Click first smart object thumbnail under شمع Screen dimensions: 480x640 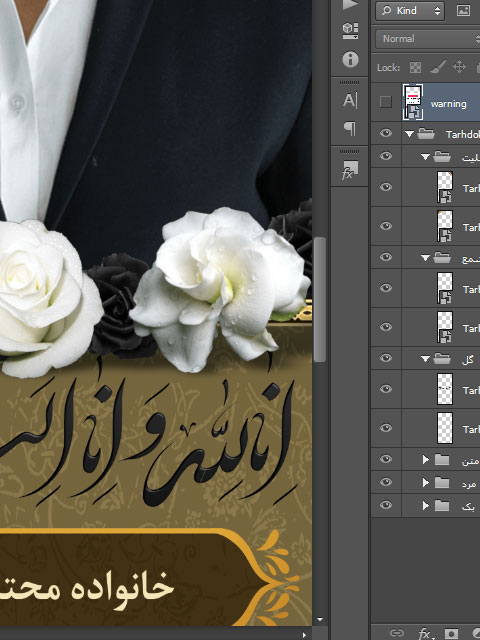pos(445,288)
